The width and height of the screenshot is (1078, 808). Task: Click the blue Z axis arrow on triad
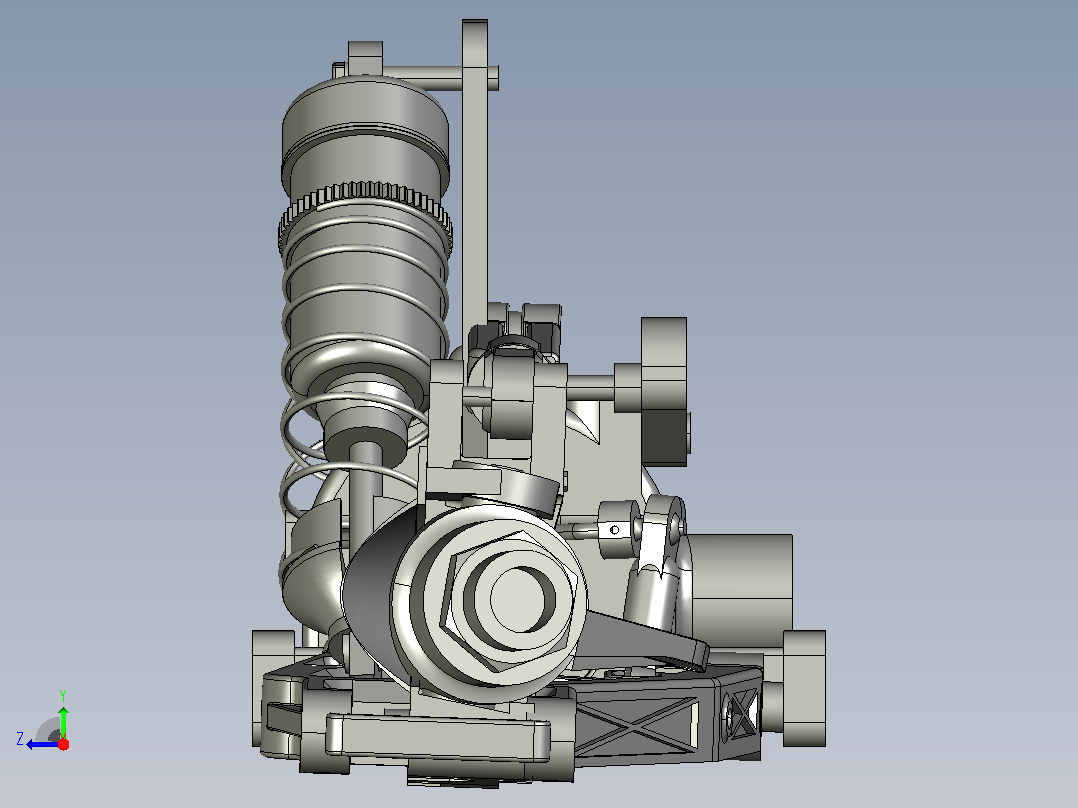[41, 745]
